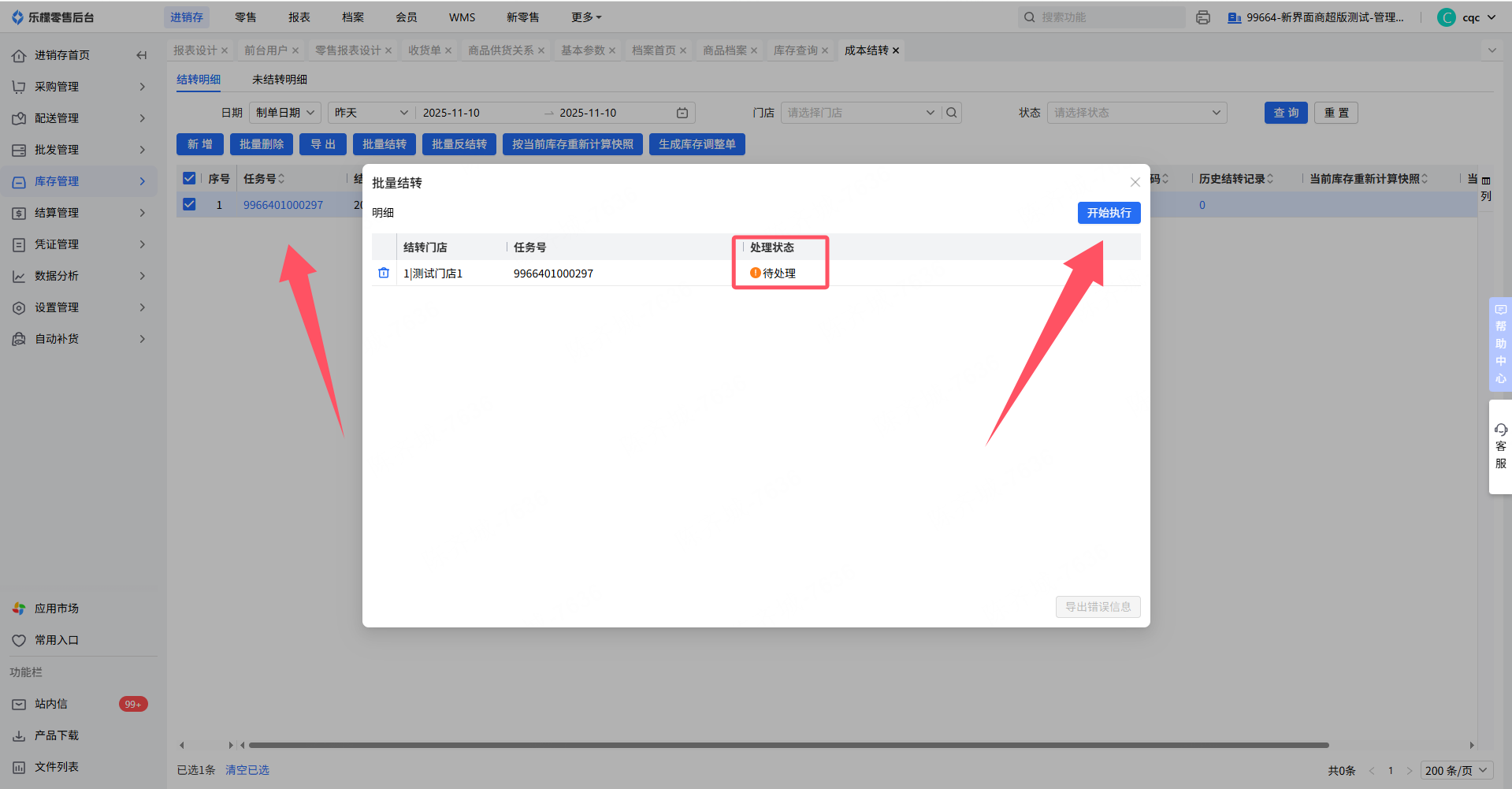Open 站内信 messages
This screenshot has width=1512, height=789.
coord(51,704)
